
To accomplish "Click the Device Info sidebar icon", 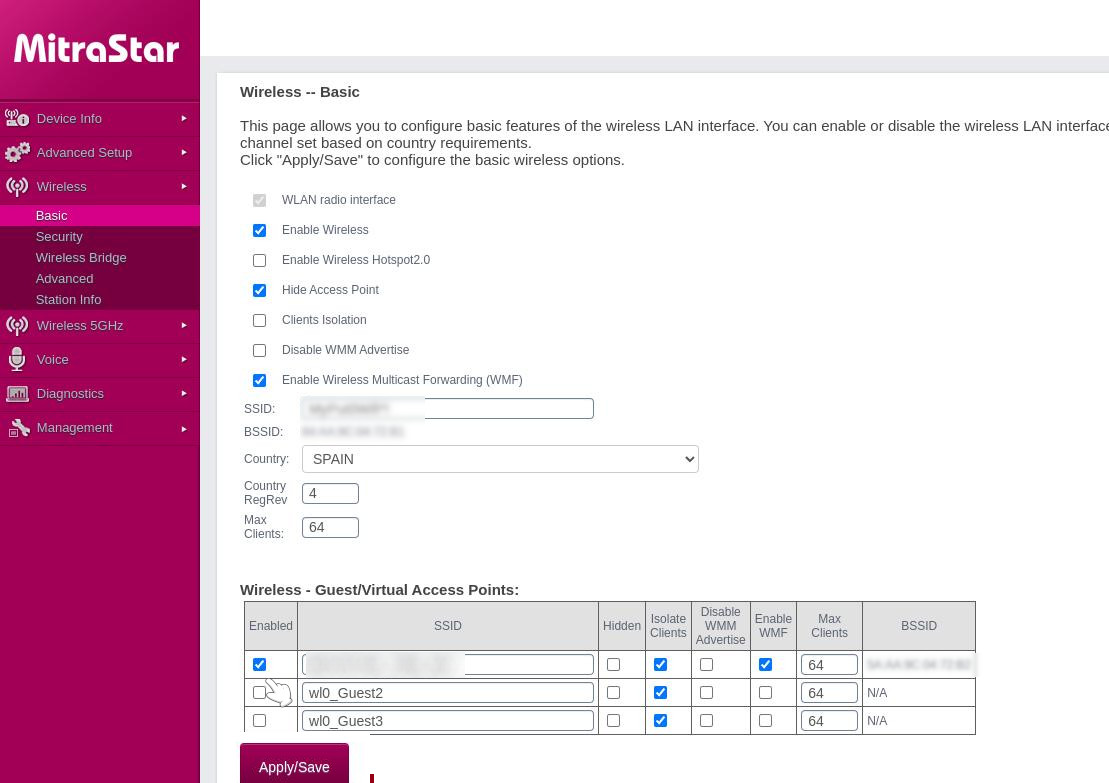I will [x=17, y=118].
